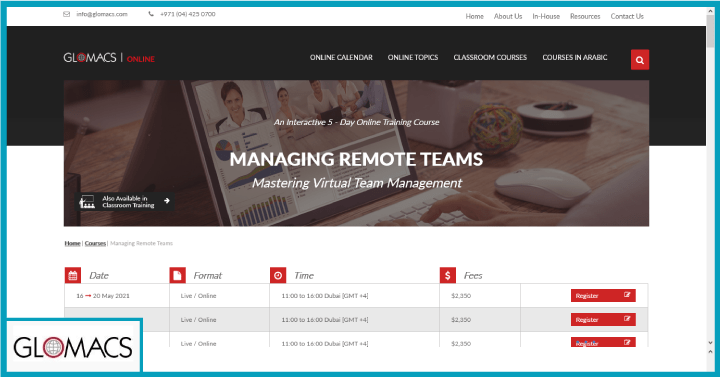Open the Online Topics menu
Viewport: 720px width, 377px height.
click(413, 57)
